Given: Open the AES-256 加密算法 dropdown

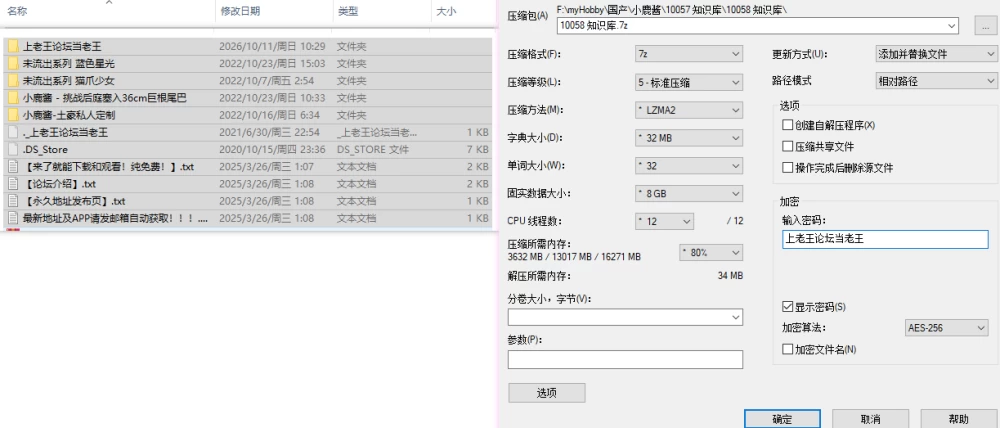Looking at the screenshot, I should coord(946,328).
